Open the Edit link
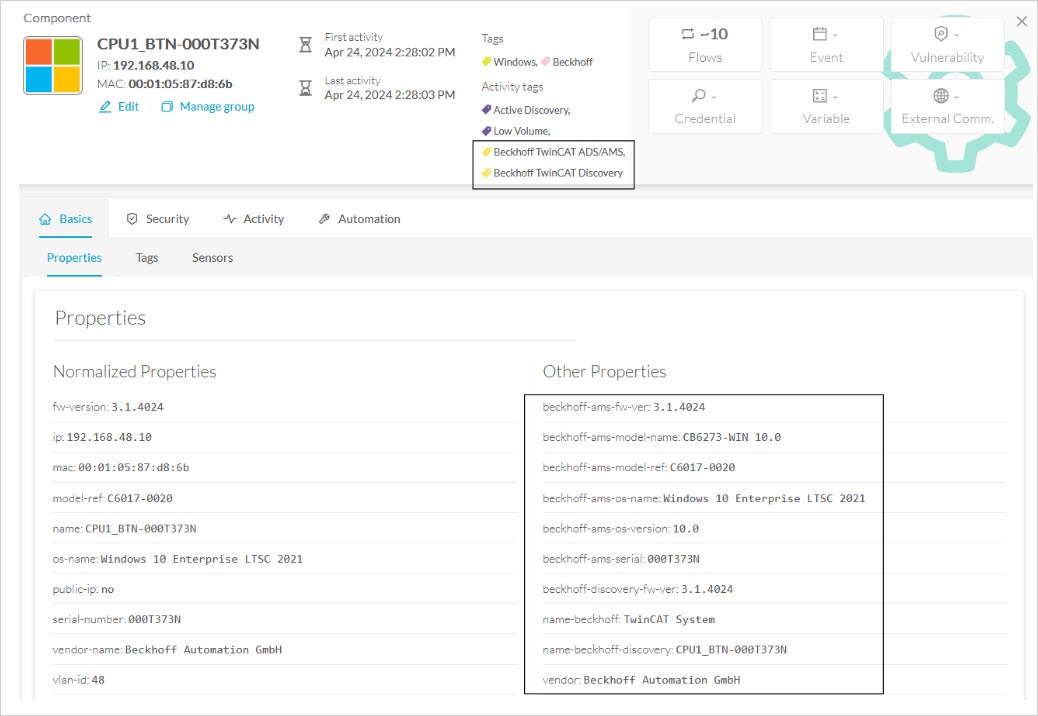 128,107
